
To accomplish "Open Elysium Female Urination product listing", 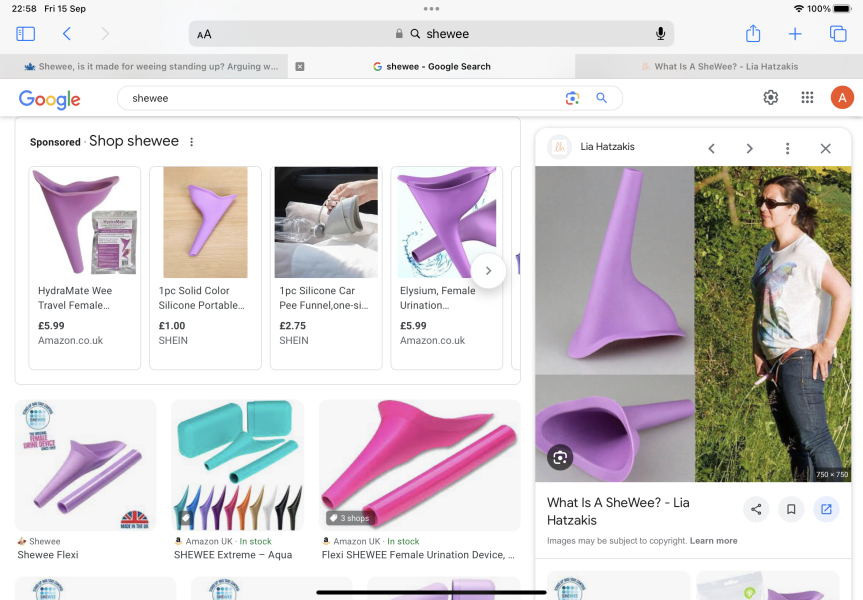I will [x=446, y=268].
